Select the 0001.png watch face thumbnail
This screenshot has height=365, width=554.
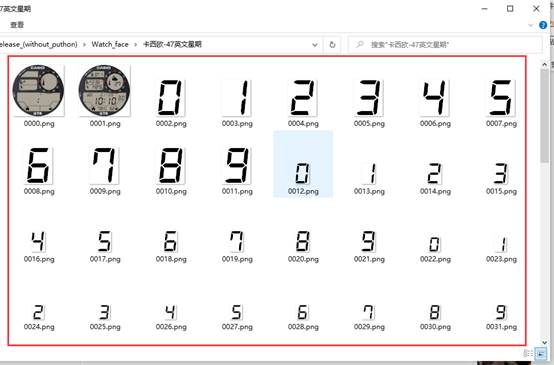[x=105, y=90]
